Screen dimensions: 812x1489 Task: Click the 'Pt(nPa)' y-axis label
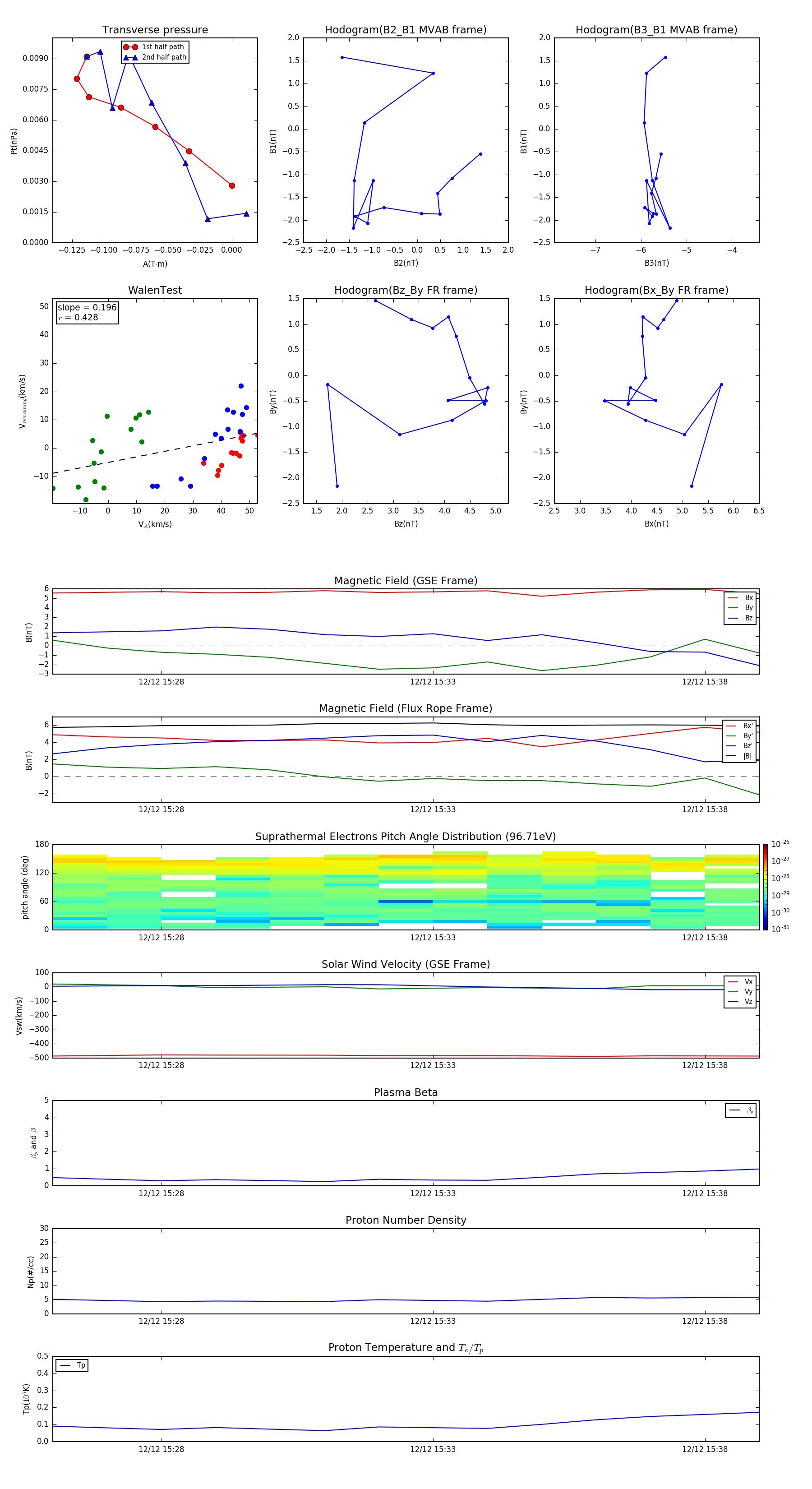click(x=14, y=140)
